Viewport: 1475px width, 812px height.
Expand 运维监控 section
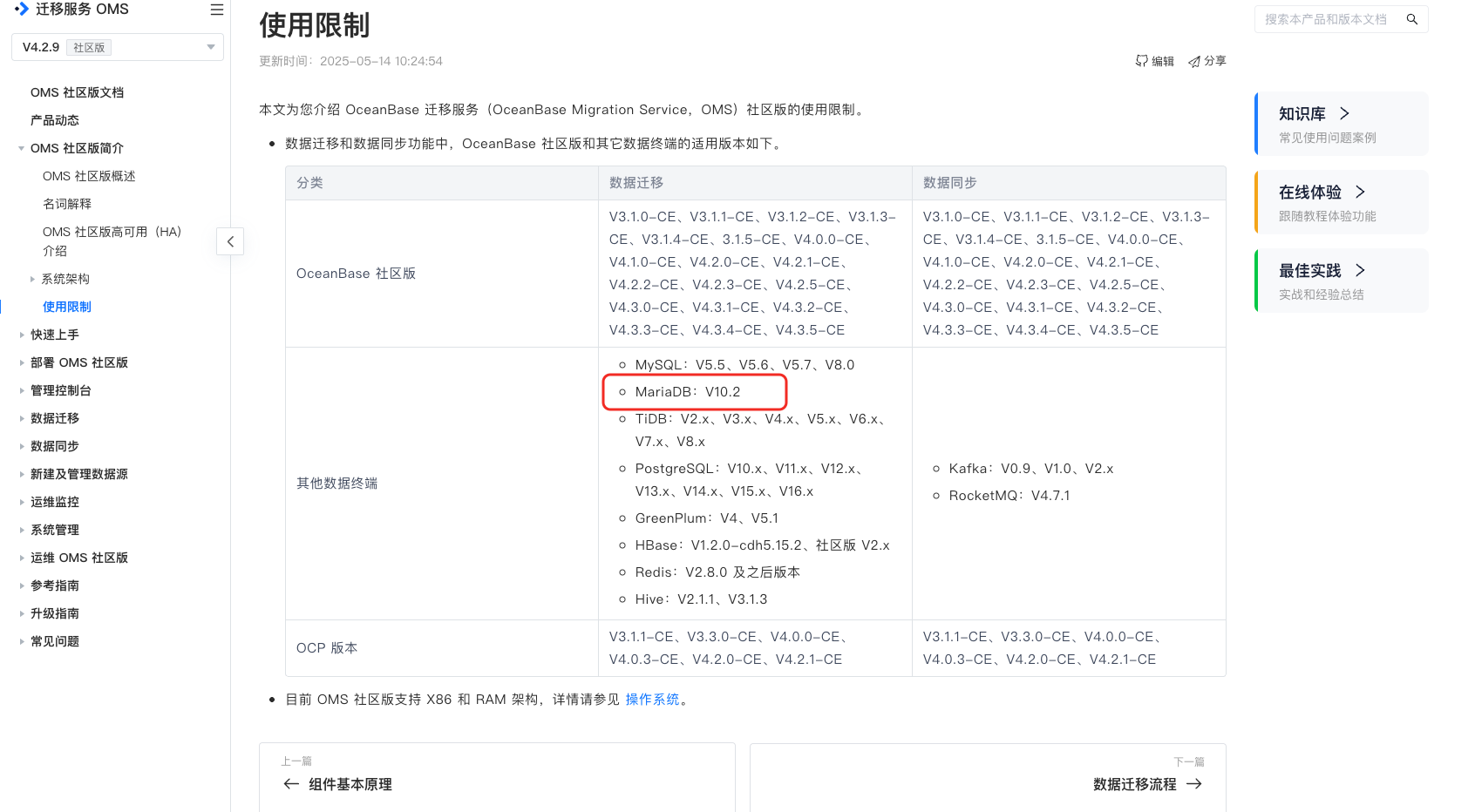click(21, 502)
